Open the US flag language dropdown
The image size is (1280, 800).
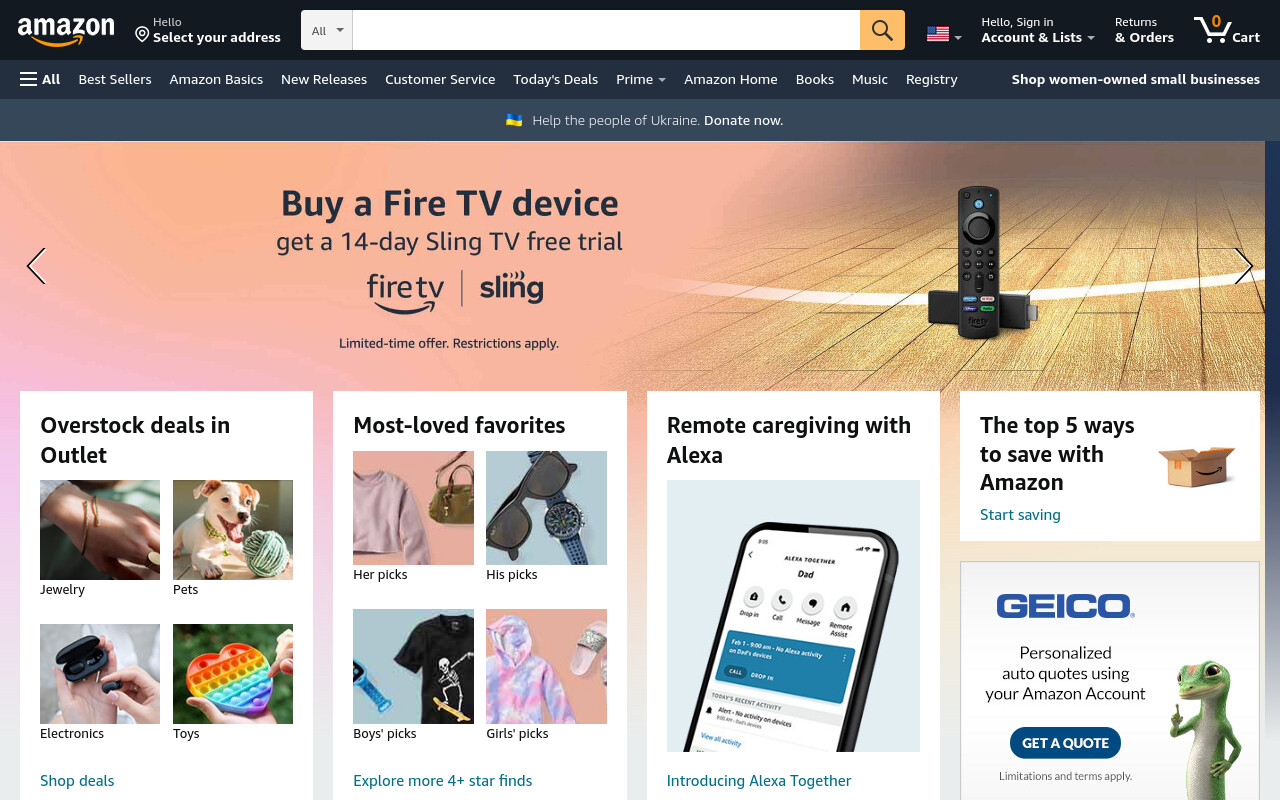coord(944,35)
